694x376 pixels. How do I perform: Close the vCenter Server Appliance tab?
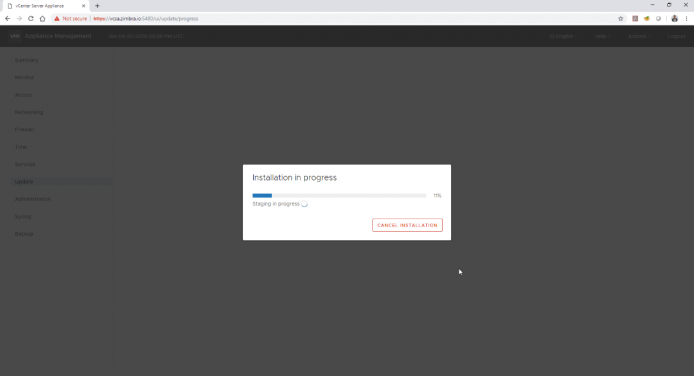[x=83, y=6]
